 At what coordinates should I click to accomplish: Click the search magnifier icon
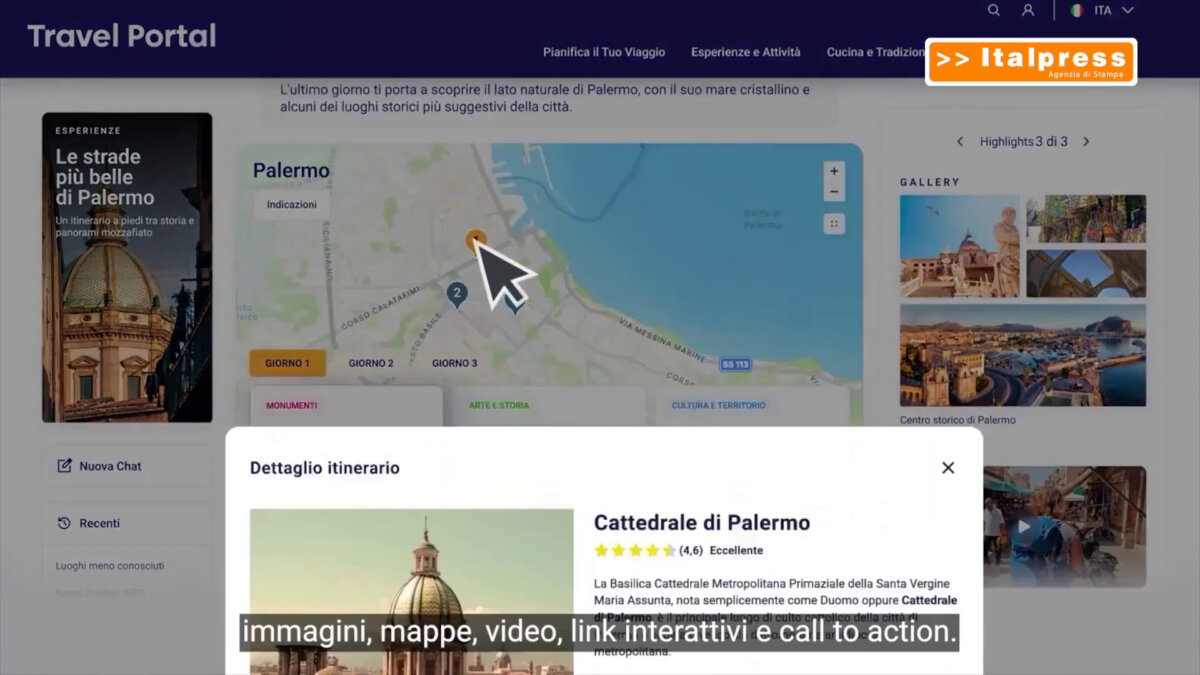tap(993, 10)
